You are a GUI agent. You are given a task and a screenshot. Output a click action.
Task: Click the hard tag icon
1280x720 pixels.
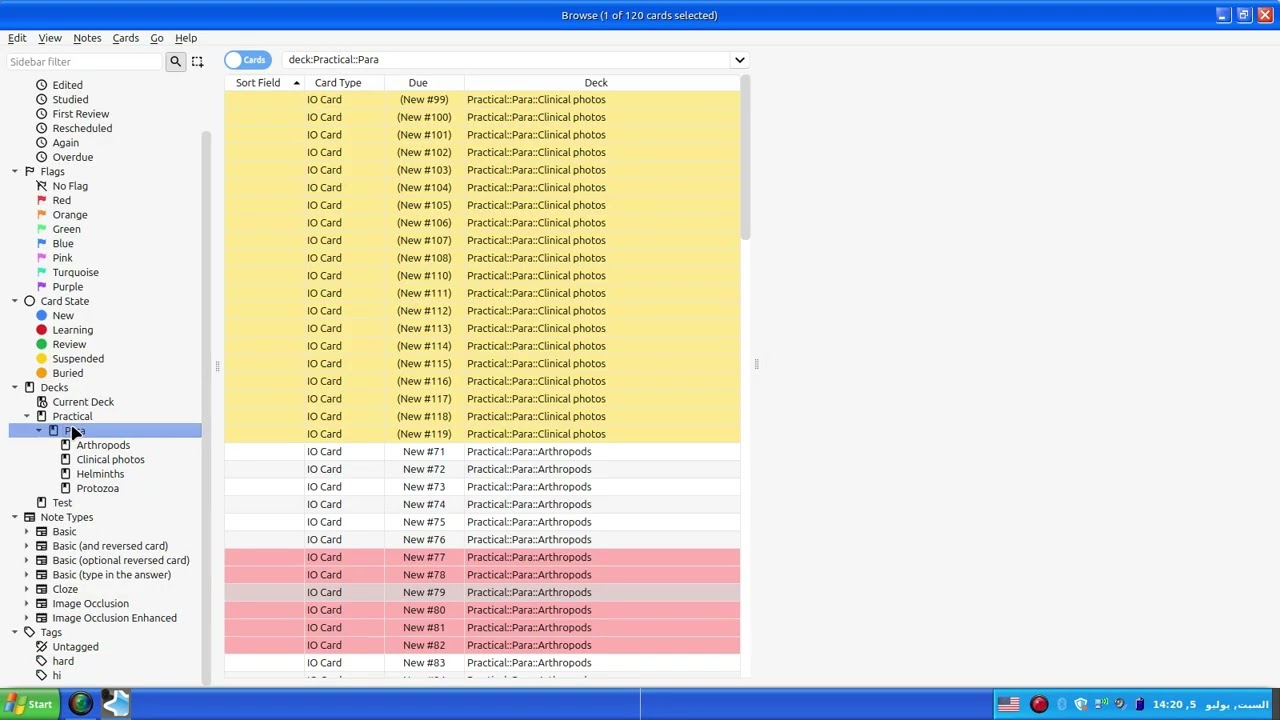pos(41,661)
